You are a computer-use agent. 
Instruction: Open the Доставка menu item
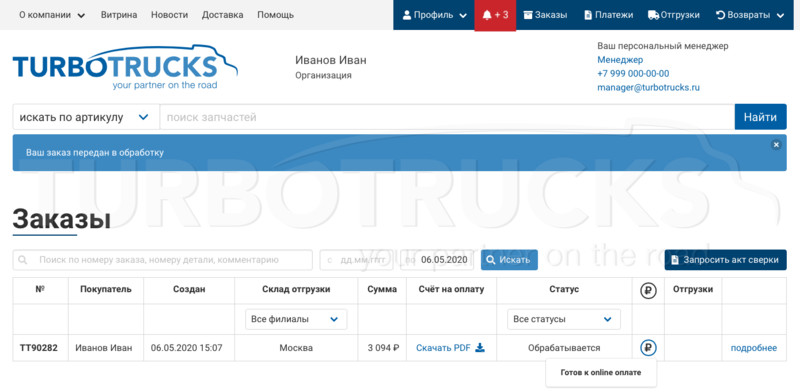tap(222, 15)
